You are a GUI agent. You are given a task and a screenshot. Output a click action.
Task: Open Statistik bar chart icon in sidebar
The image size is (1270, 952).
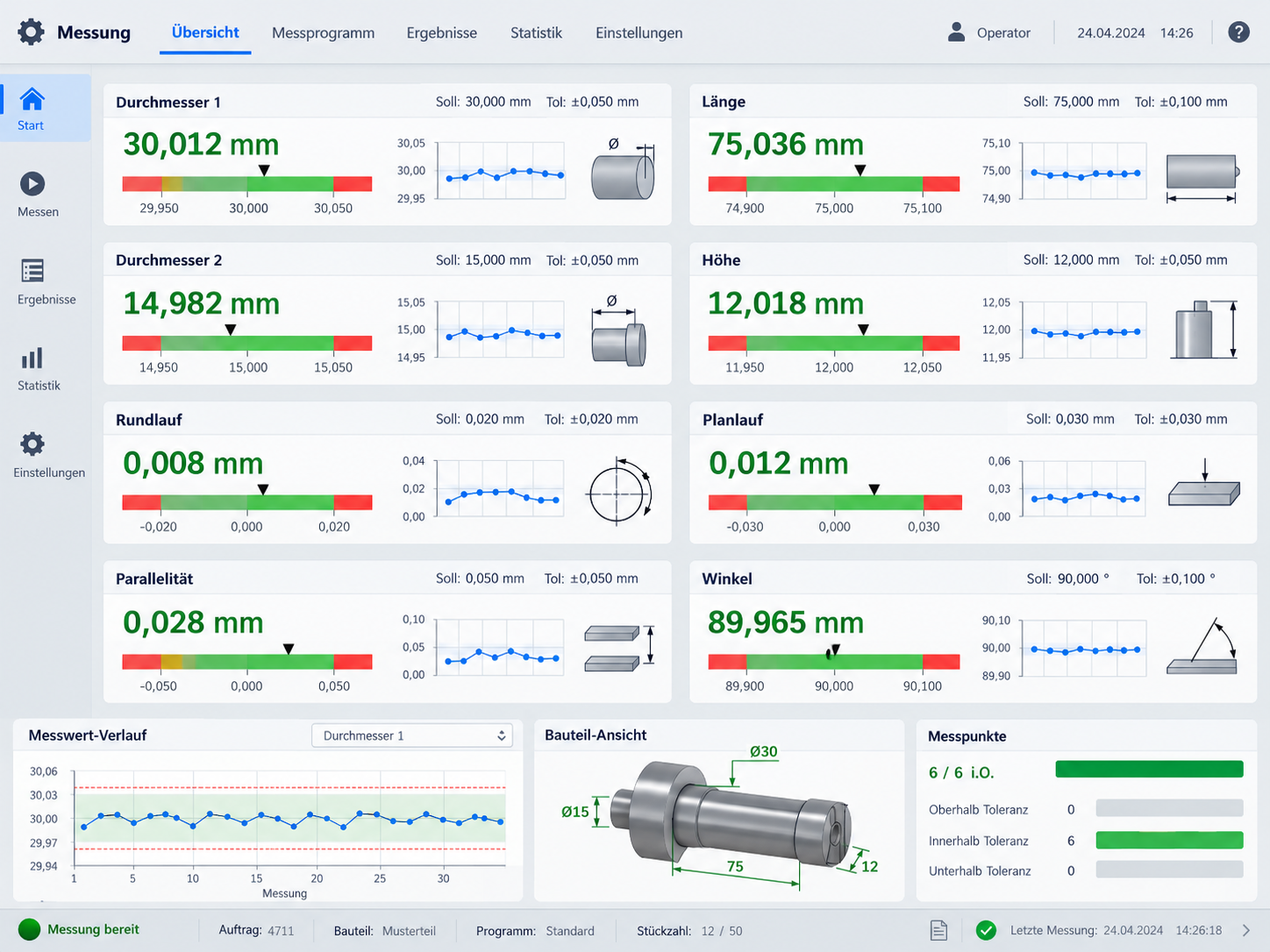32,358
